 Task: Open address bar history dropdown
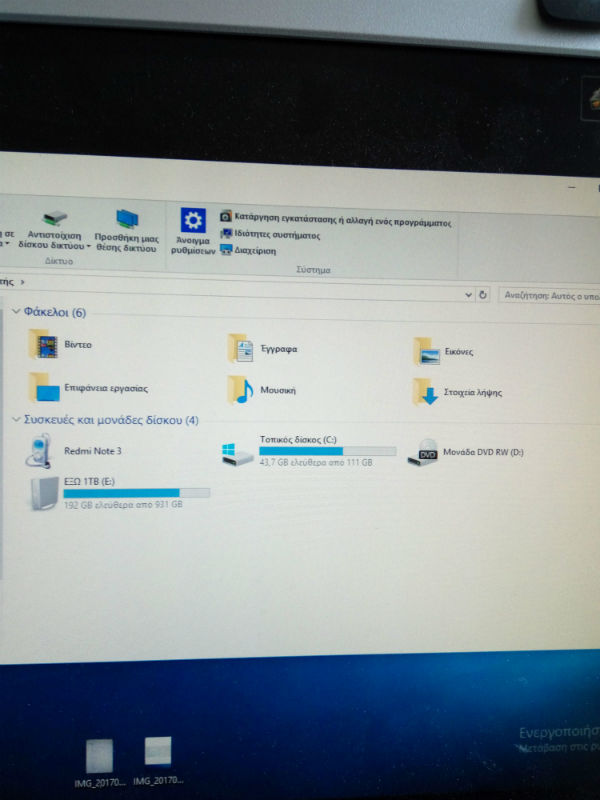pos(468,295)
